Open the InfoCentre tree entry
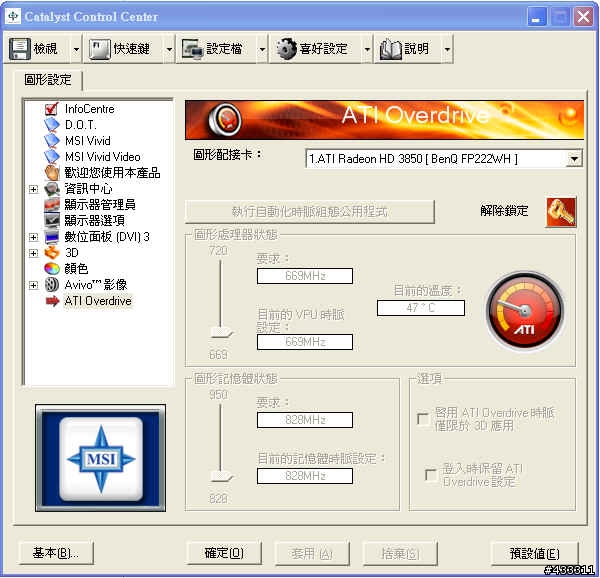Screen dimensions: 600x578 (90, 109)
